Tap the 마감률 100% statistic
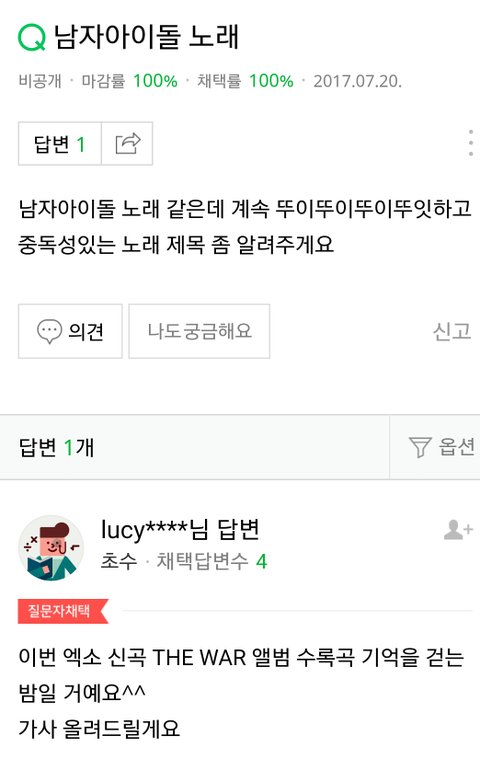Viewport: 480px width, 759px height. (129, 81)
